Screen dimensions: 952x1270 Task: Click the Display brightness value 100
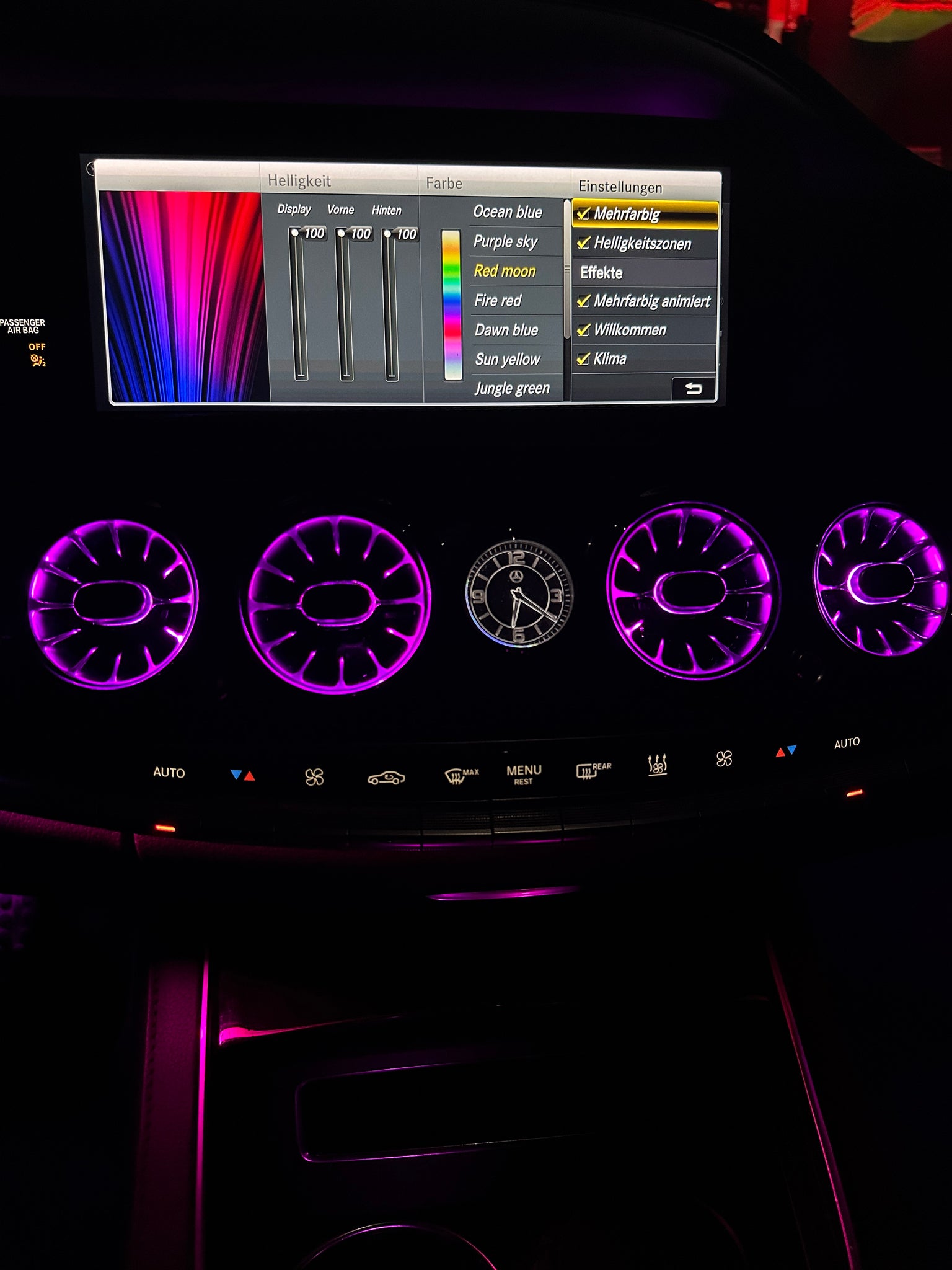tap(314, 233)
